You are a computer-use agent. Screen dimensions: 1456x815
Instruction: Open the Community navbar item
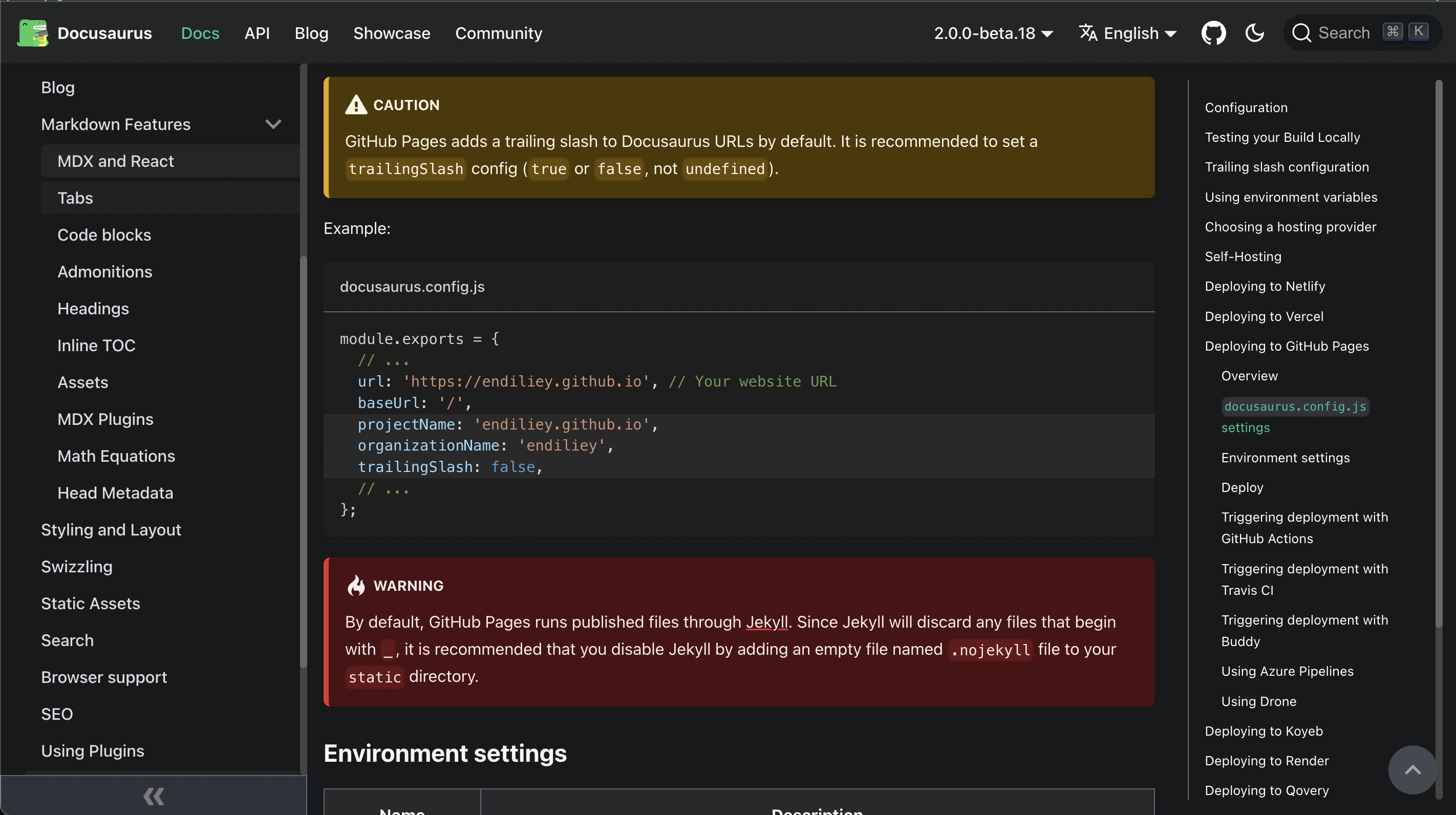(499, 33)
